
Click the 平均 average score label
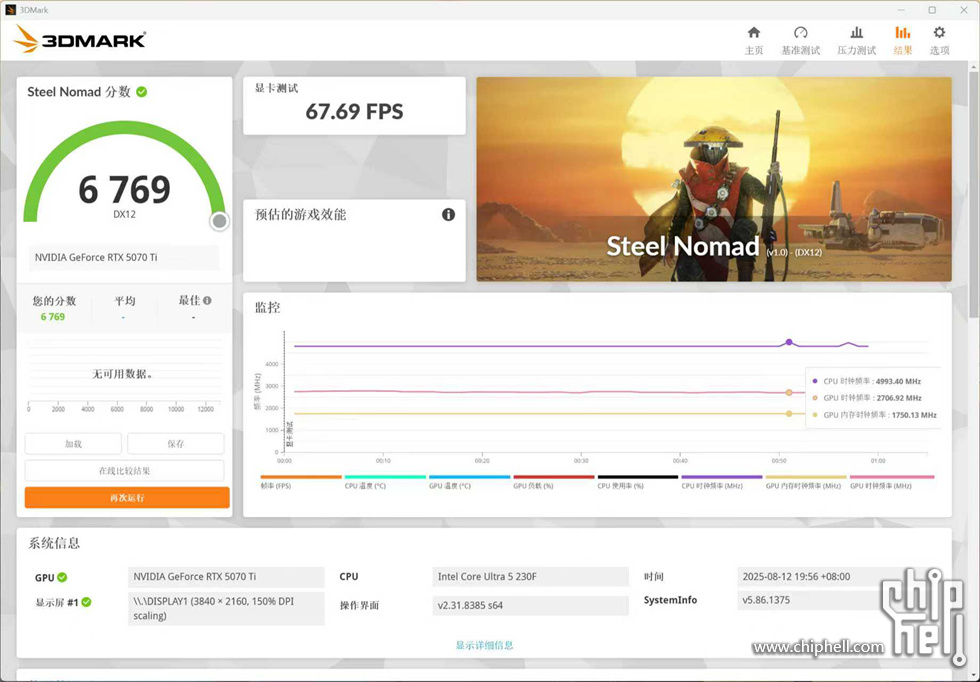[x=124, y=301]
